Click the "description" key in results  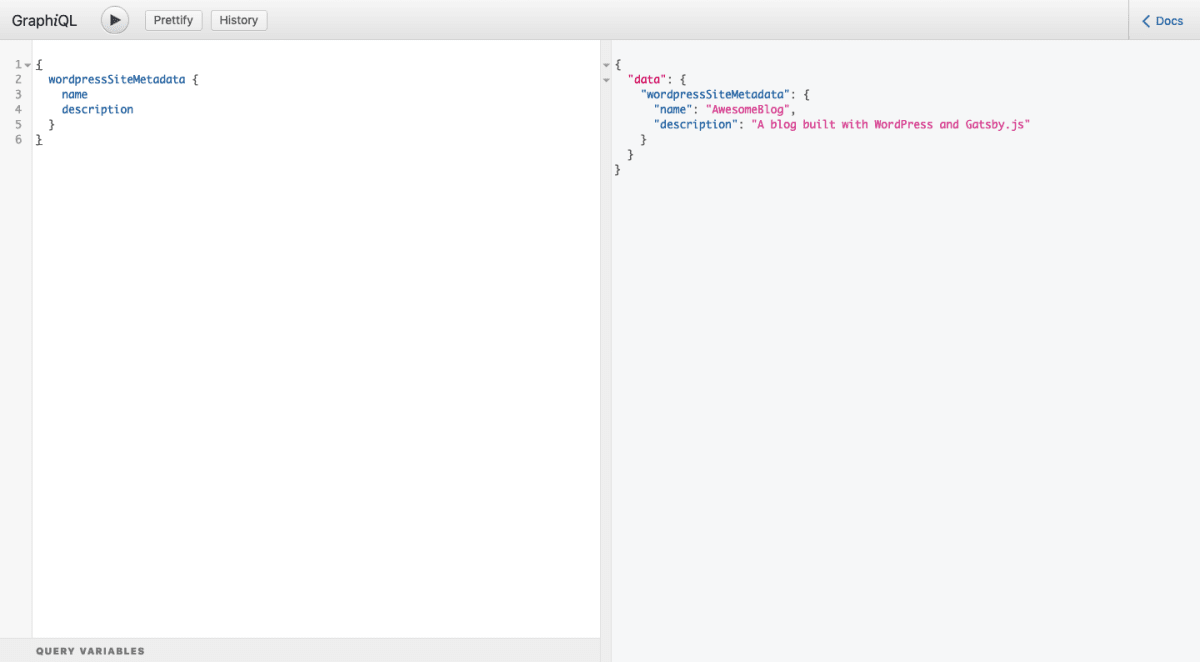[x=695, y=125]
